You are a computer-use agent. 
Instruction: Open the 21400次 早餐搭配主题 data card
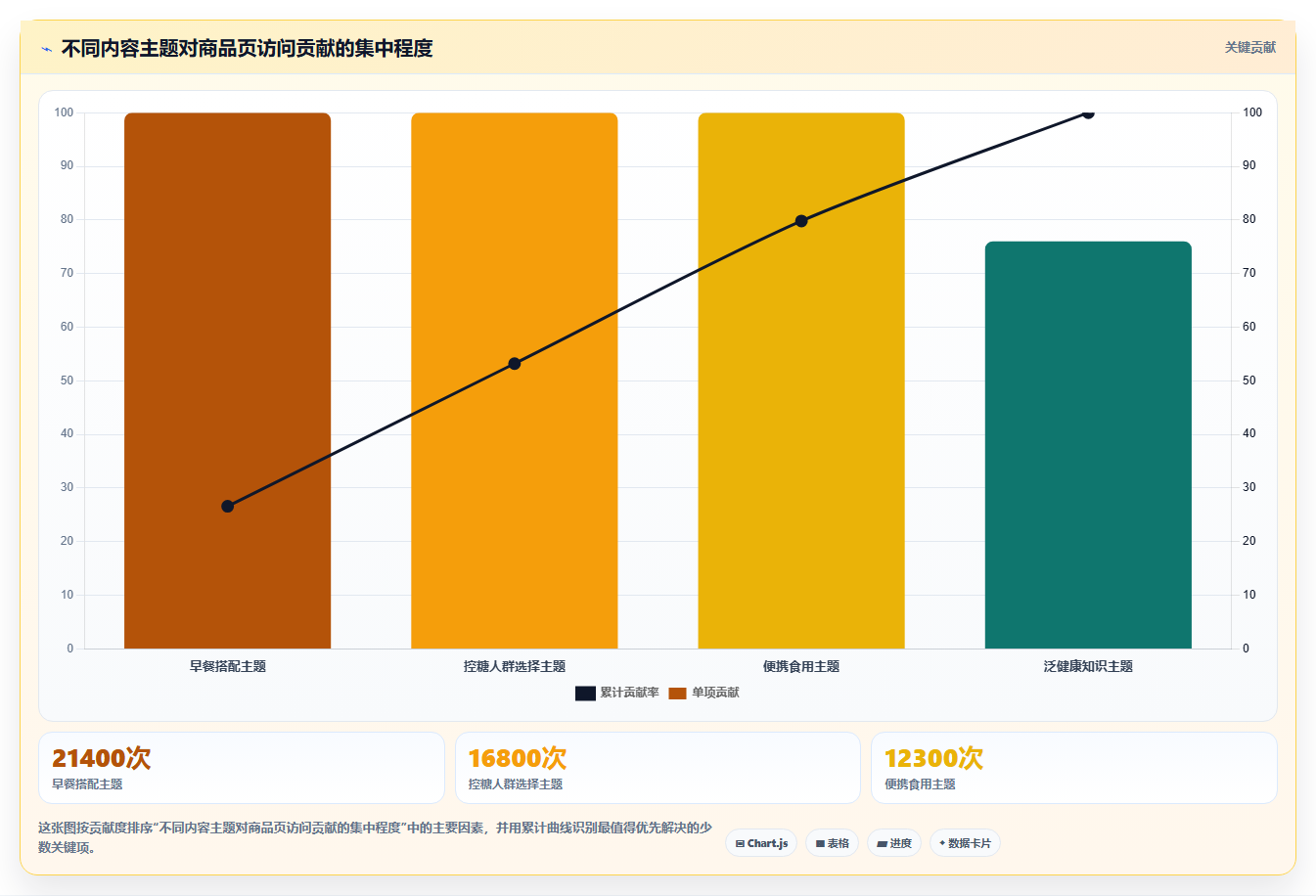241,768
